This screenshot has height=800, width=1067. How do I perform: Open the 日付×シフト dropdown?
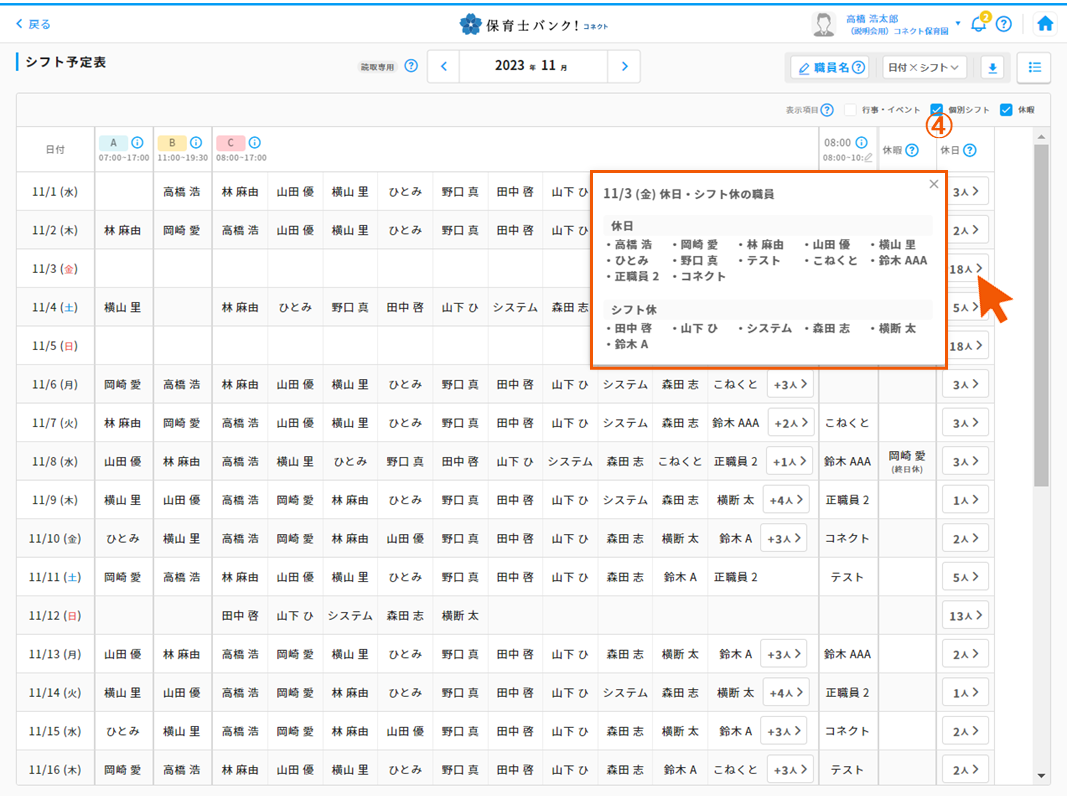(x=925, y=68)
